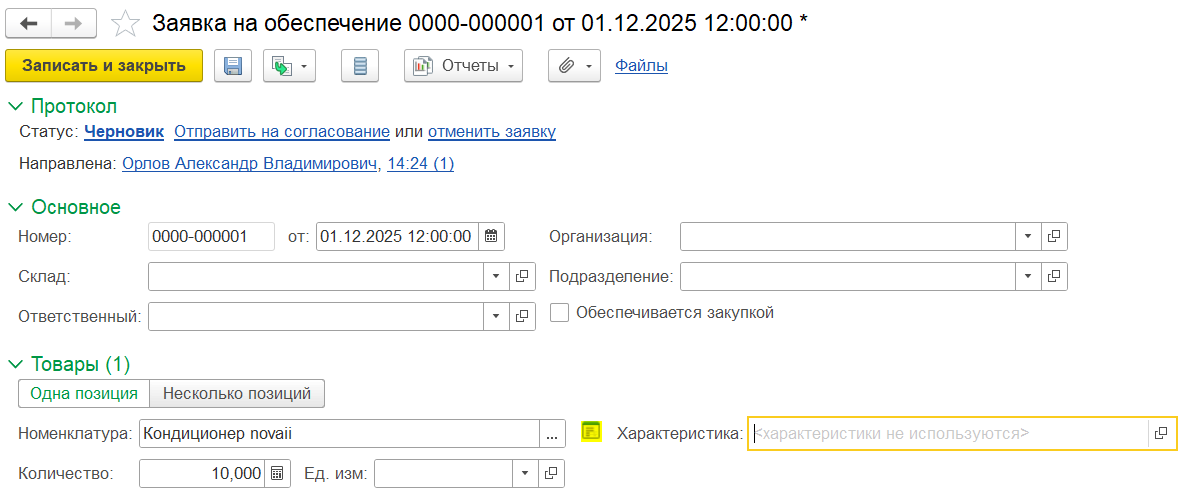The image size is (1184, 494).
Task: Open the Ответственный dropdown list
Action: tap(497, 316)
